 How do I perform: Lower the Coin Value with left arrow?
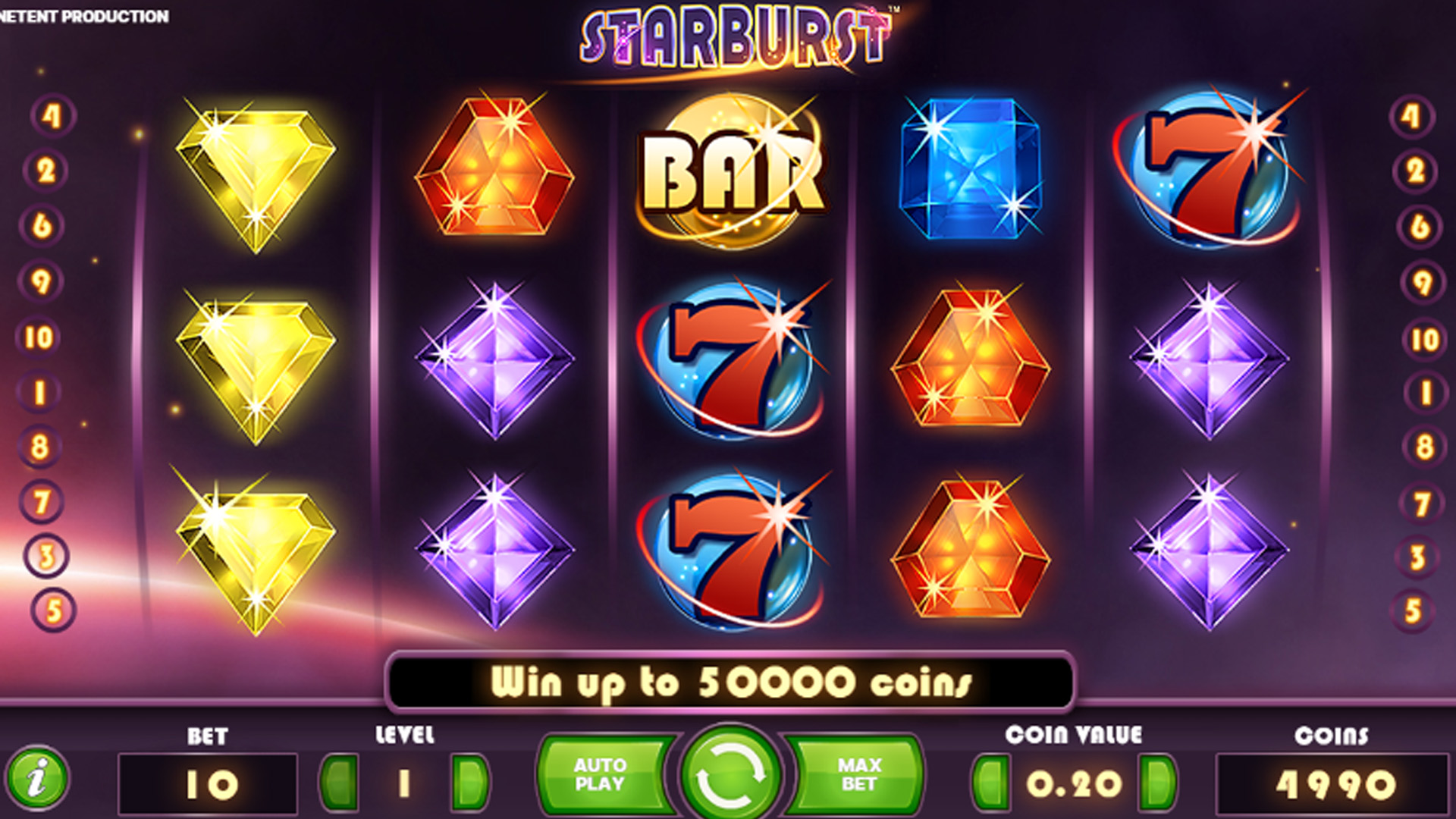point(990,782)
